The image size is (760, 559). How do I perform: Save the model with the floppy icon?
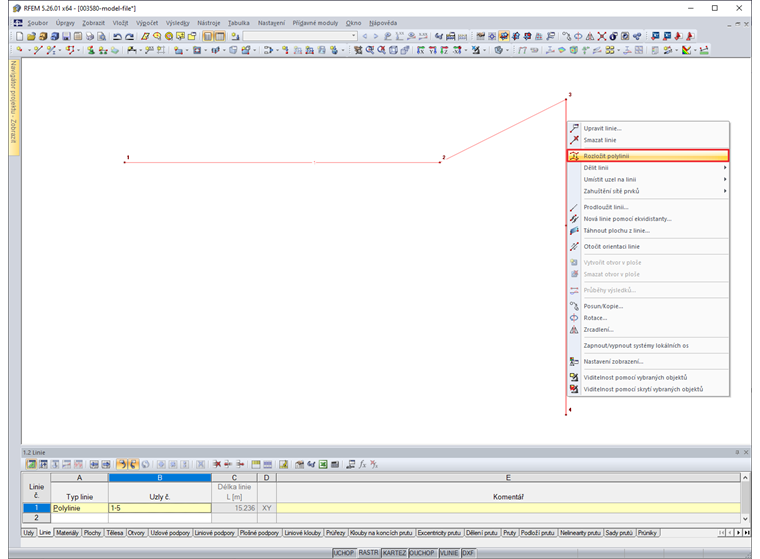pos(66,36)
